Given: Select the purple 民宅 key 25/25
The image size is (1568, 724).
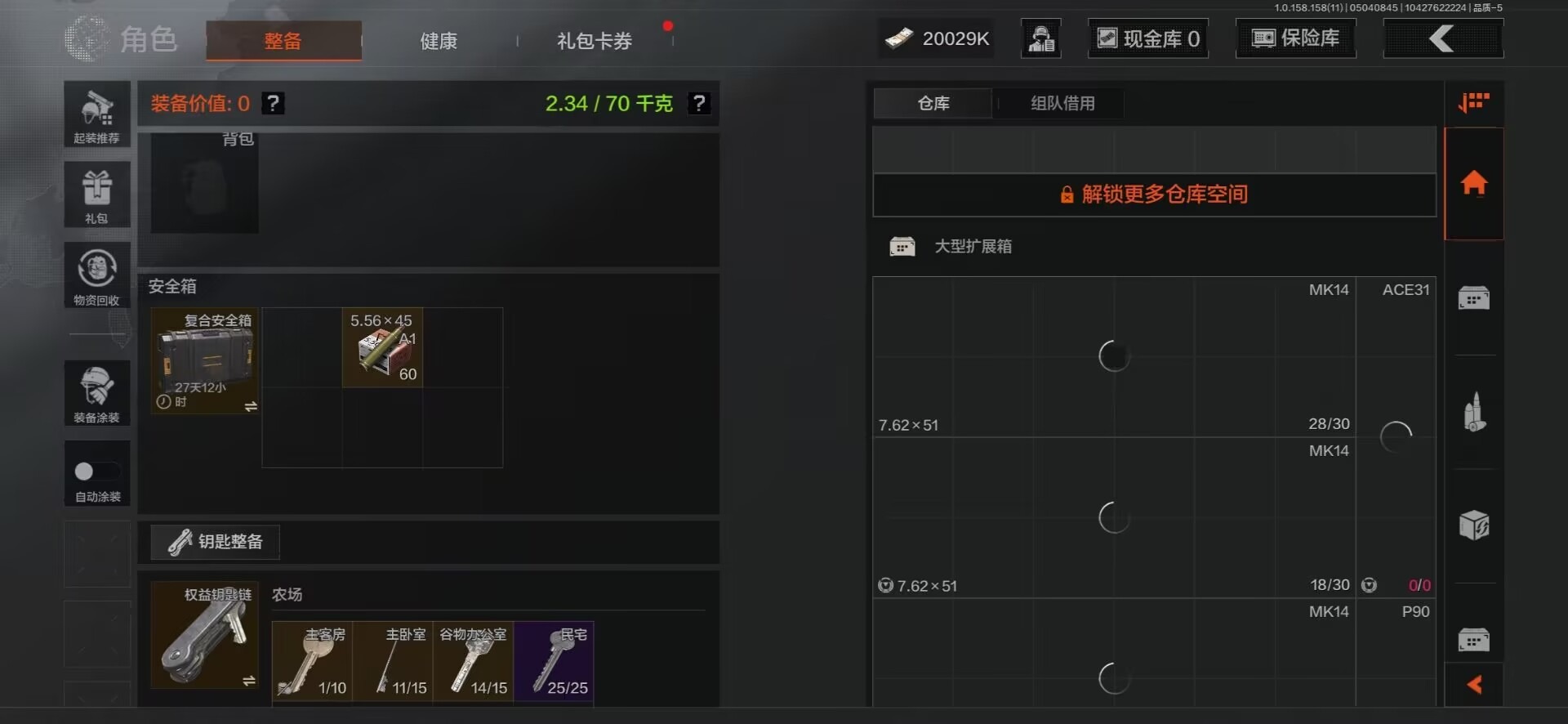Looking at the screenshot, I should coord(554,661).
